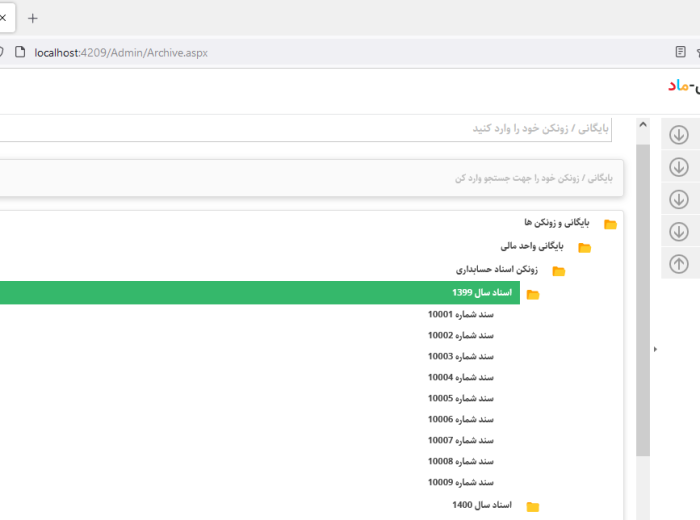
Task: Click folder icon beside بایگانی واحد مالی
Action: pyautogui.click(x=584, y=247)
